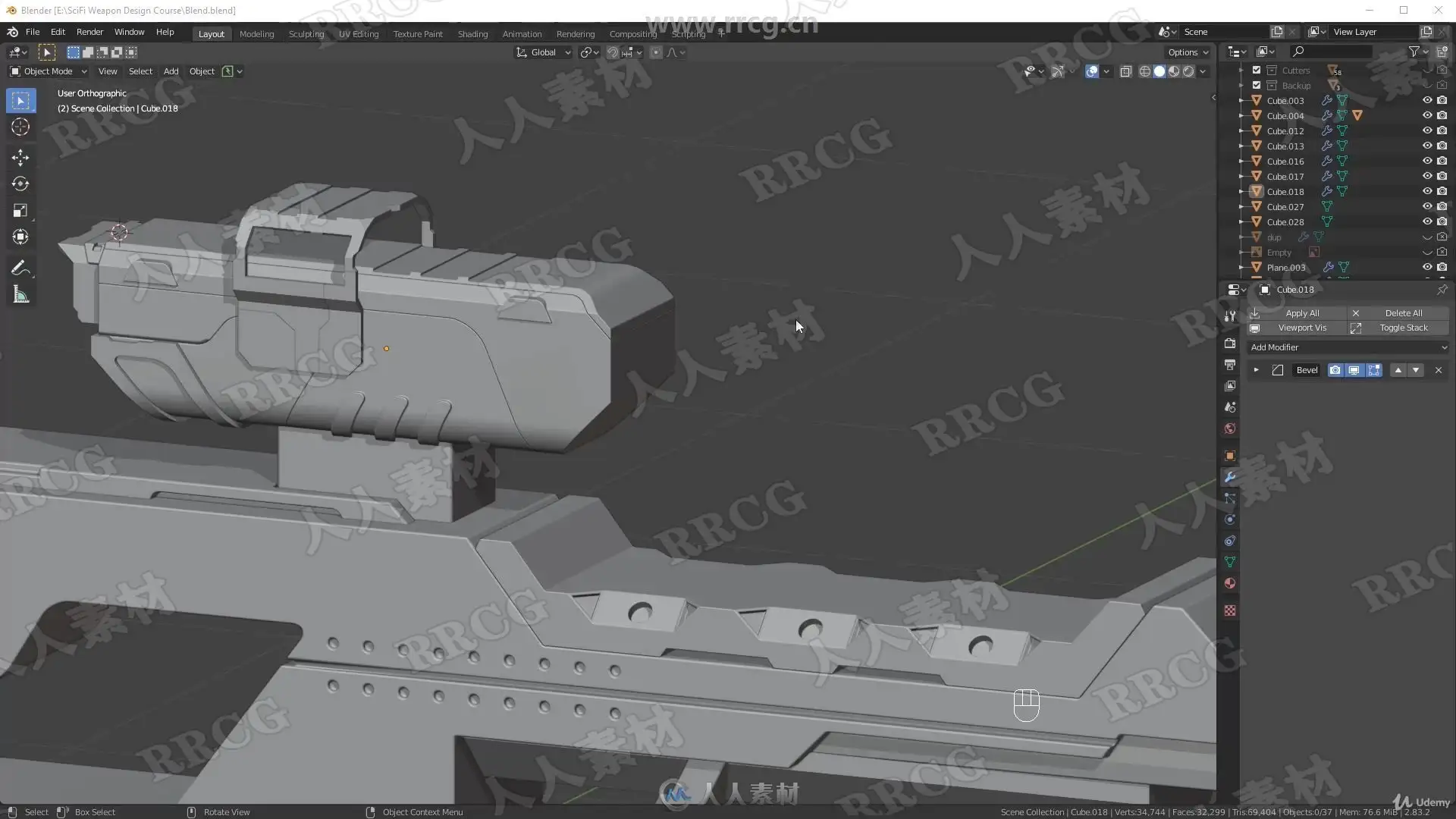Toggle X-ray display in the viewport header

(x=1126, y=71)
